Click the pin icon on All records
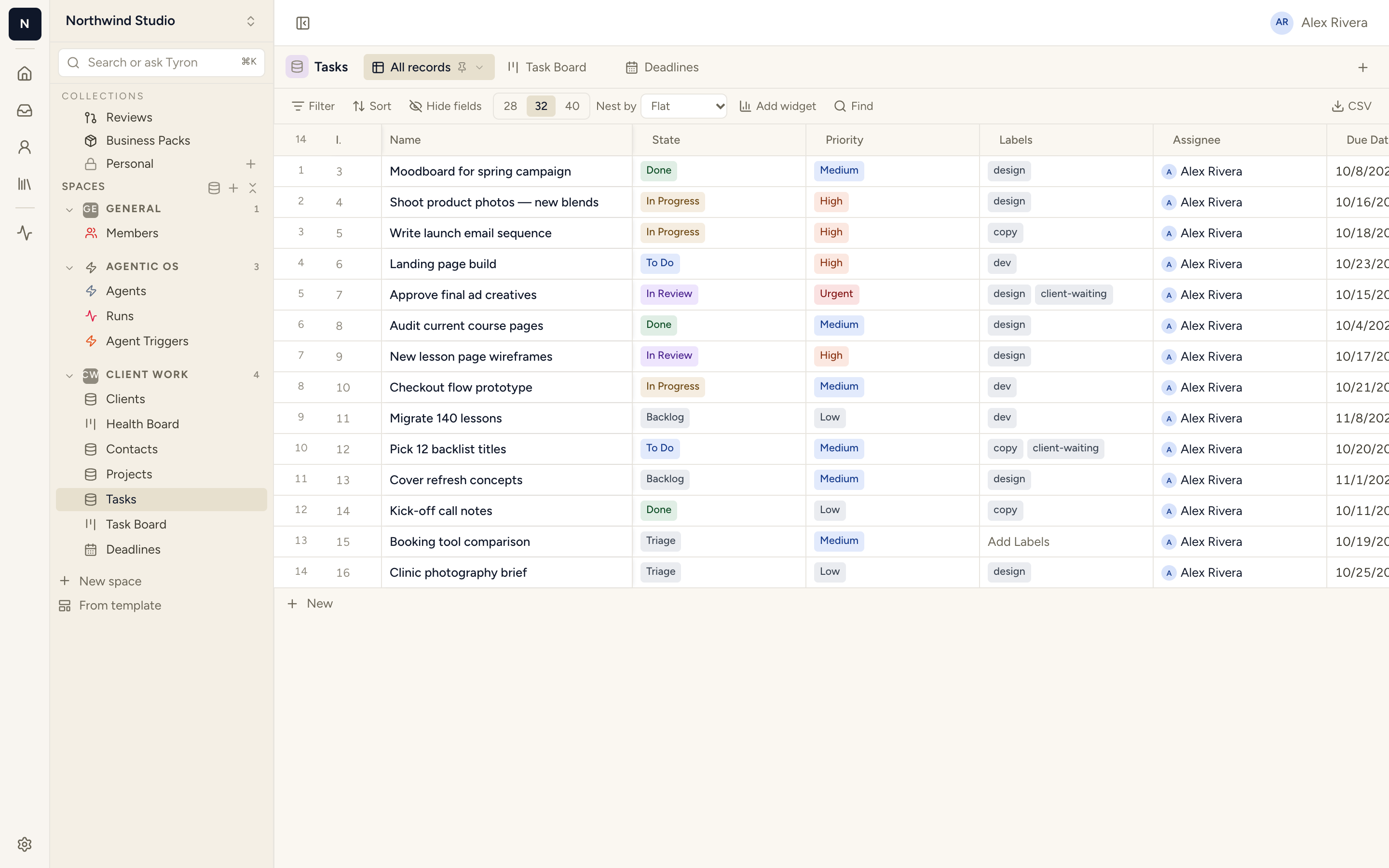Viewport: 1389px width, 868px height. pos(462,67)
